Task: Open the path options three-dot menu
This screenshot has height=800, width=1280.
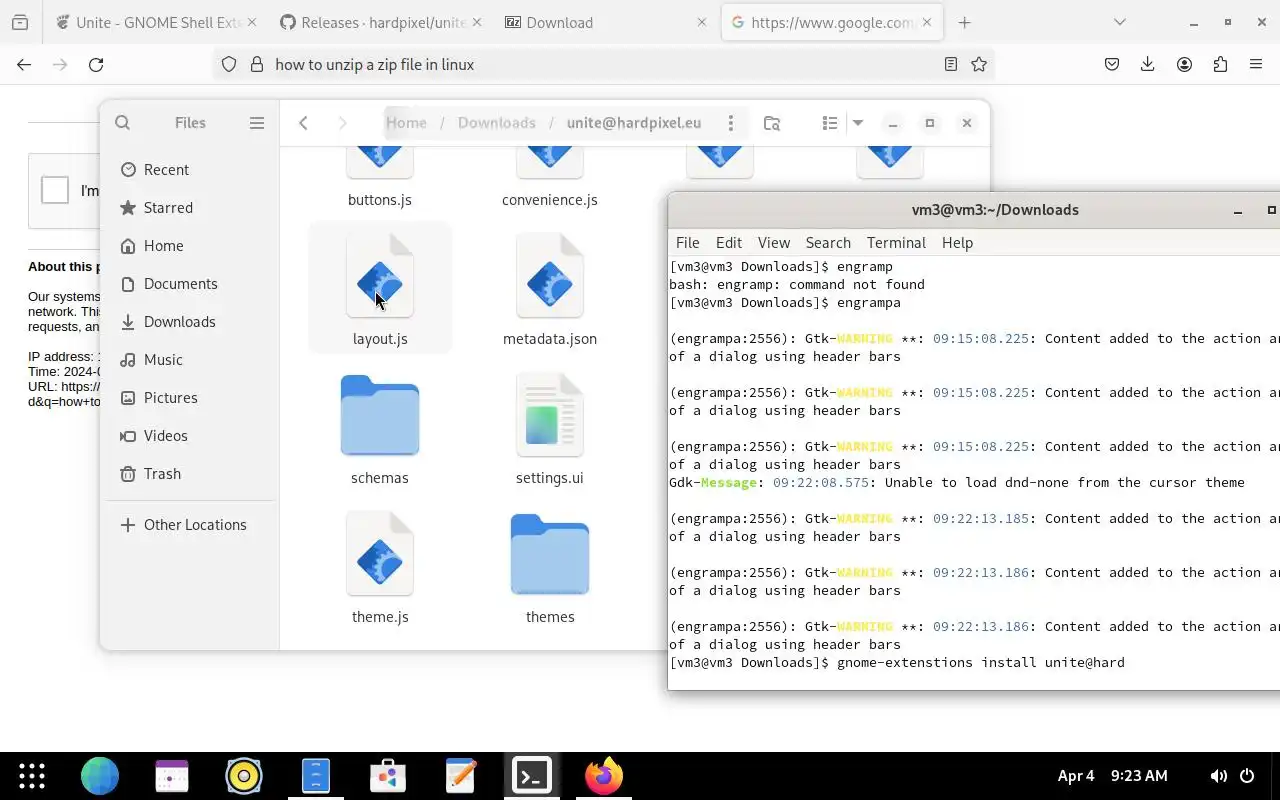Action: click(x=731, y=123)
